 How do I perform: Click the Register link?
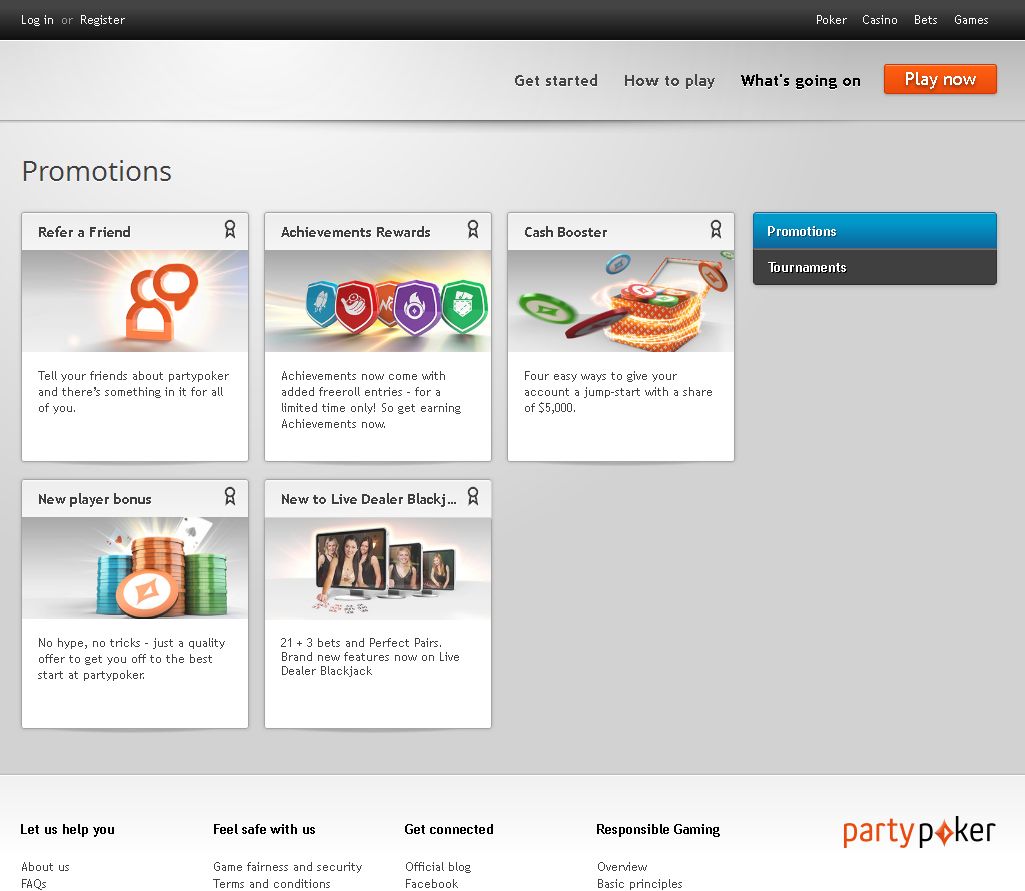pyautogui.click(x=102, y=20)
